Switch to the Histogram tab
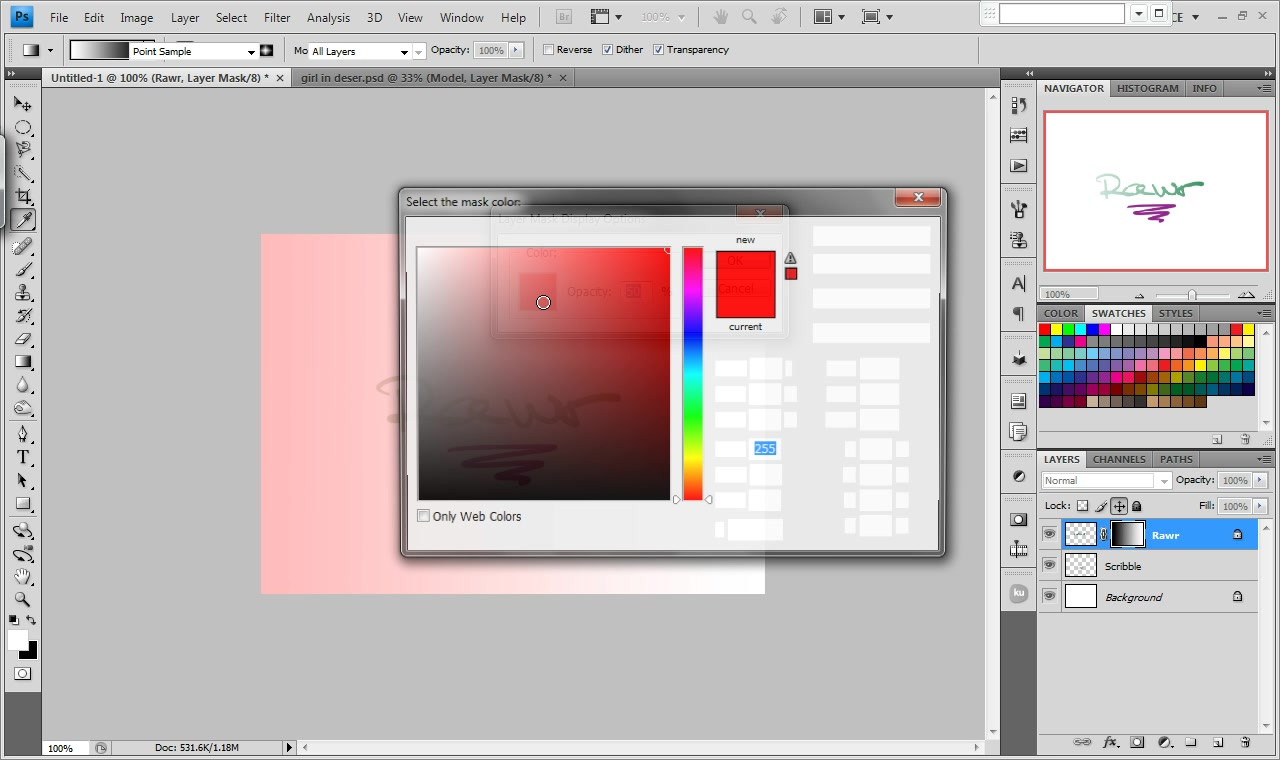This screenshot has width=1280, height=760. [1147, 88]
